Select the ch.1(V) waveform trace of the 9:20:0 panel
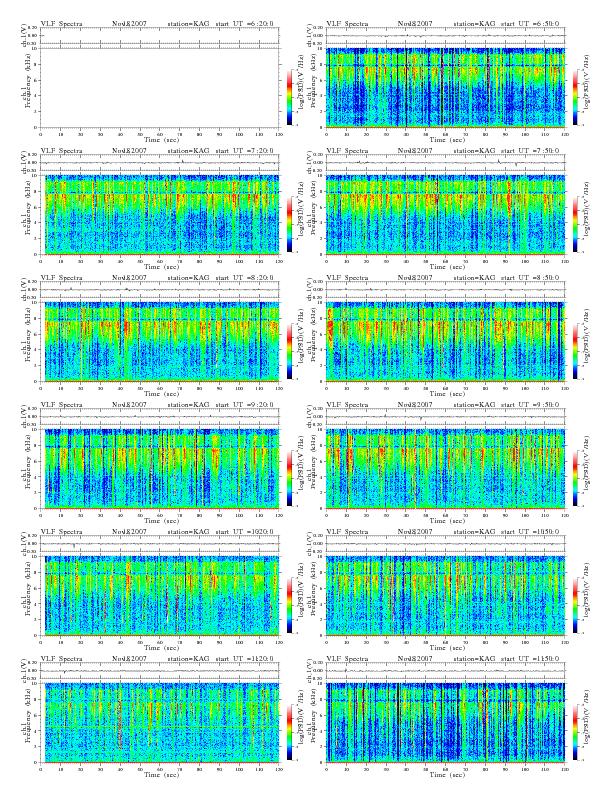 pyautogui.click(x=160, y=417)
